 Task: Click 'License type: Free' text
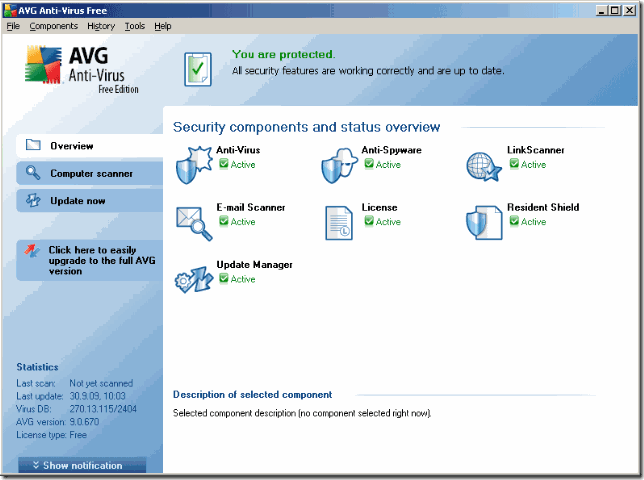click(x=51, y=434)
